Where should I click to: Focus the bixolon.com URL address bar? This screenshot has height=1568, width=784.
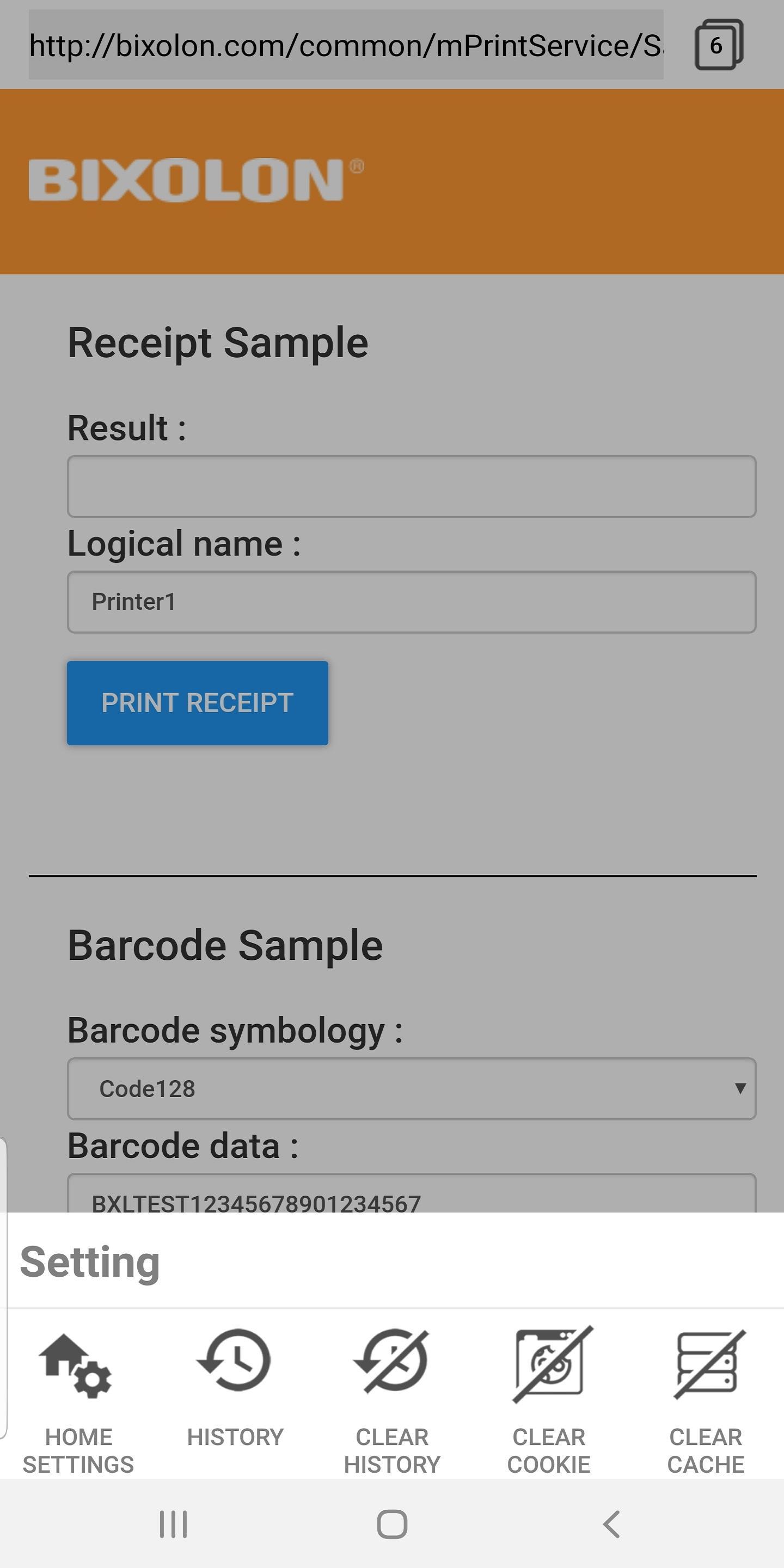(x=346, y=45)
